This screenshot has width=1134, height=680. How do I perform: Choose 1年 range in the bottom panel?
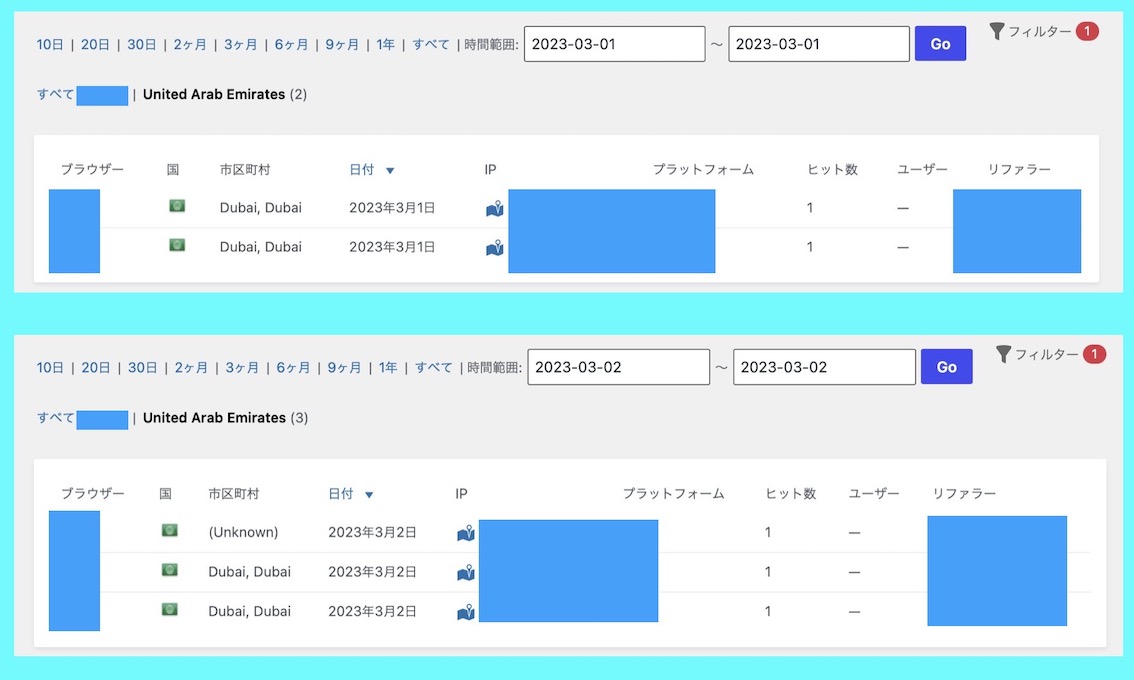click(388, 367)
